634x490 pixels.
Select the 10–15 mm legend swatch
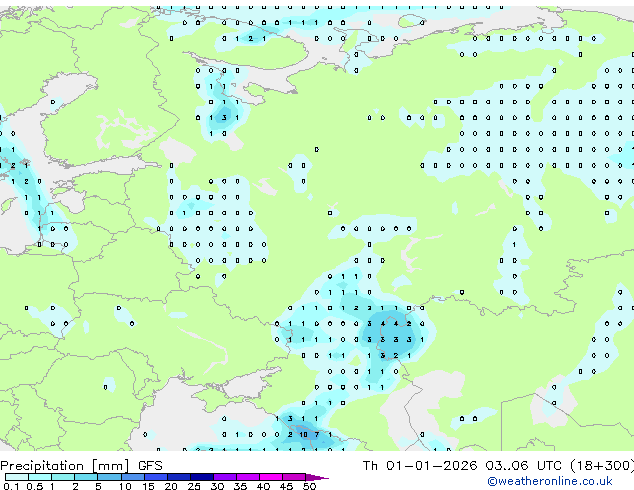[133, 477]
